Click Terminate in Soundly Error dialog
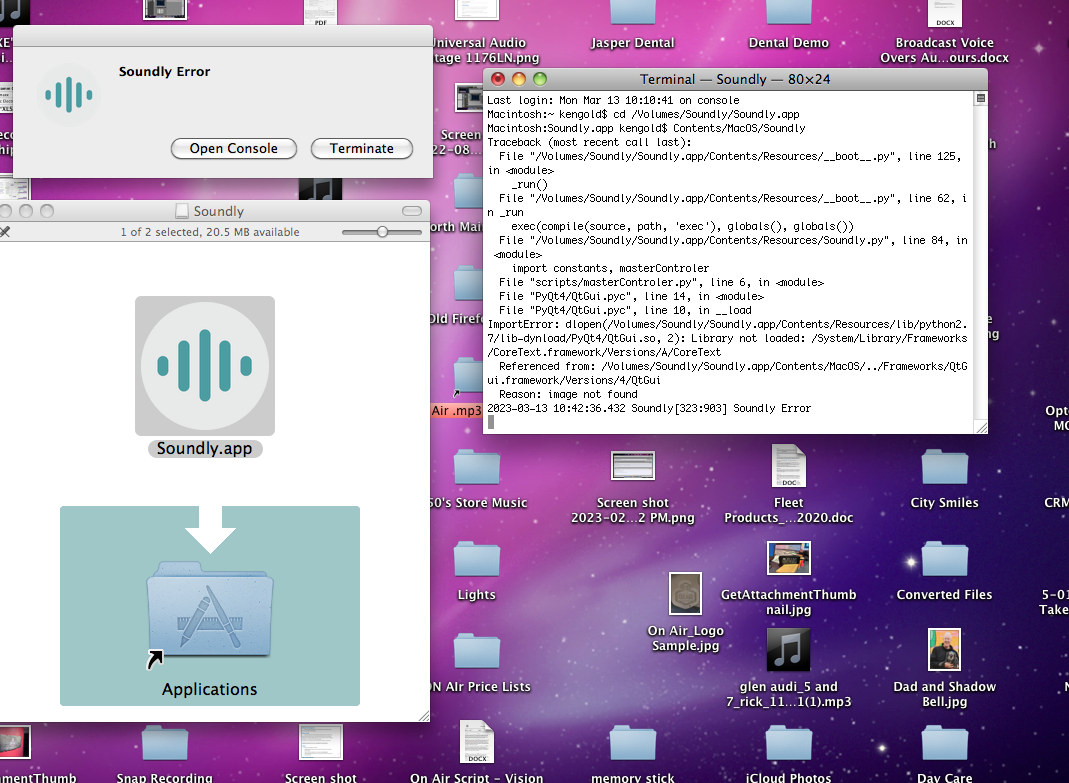Image resolution: width=1069 pixels, height=783 pixels. [361, 148]
